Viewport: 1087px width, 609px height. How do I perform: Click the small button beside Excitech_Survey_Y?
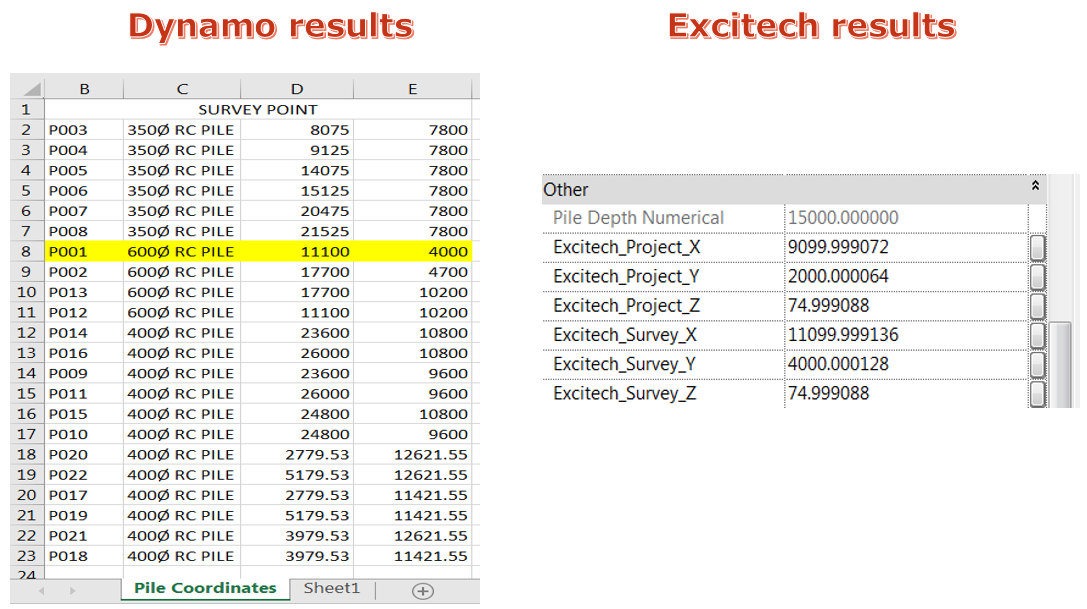[1037, 365]
